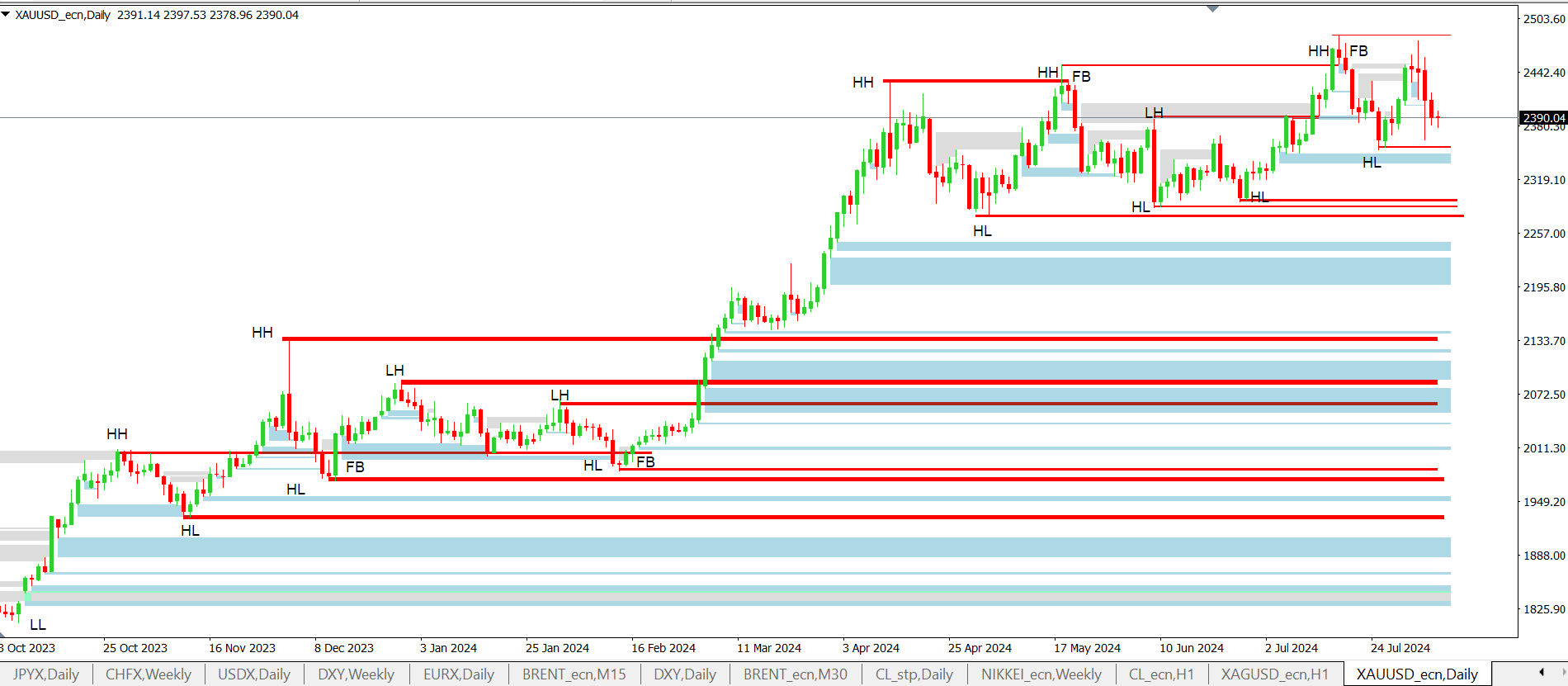This screenshot has height=686, width=1568.
Task: Open the CHFX,Weekly chart tab
Action: (x=149, y=674)
